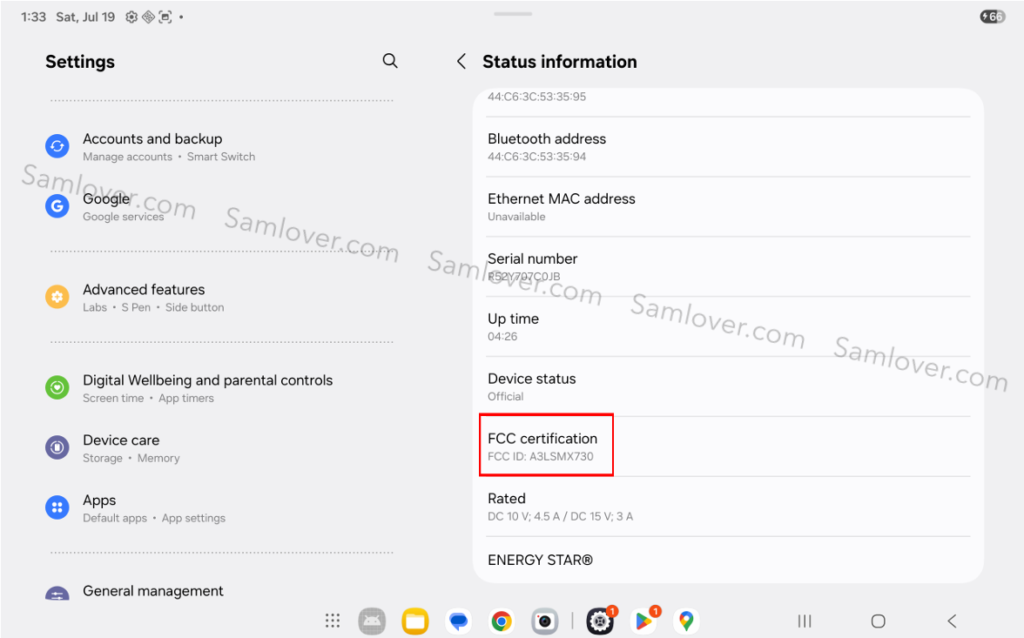
Task: Tap the Google services subtitle
Action: click(x=123, y=217)
